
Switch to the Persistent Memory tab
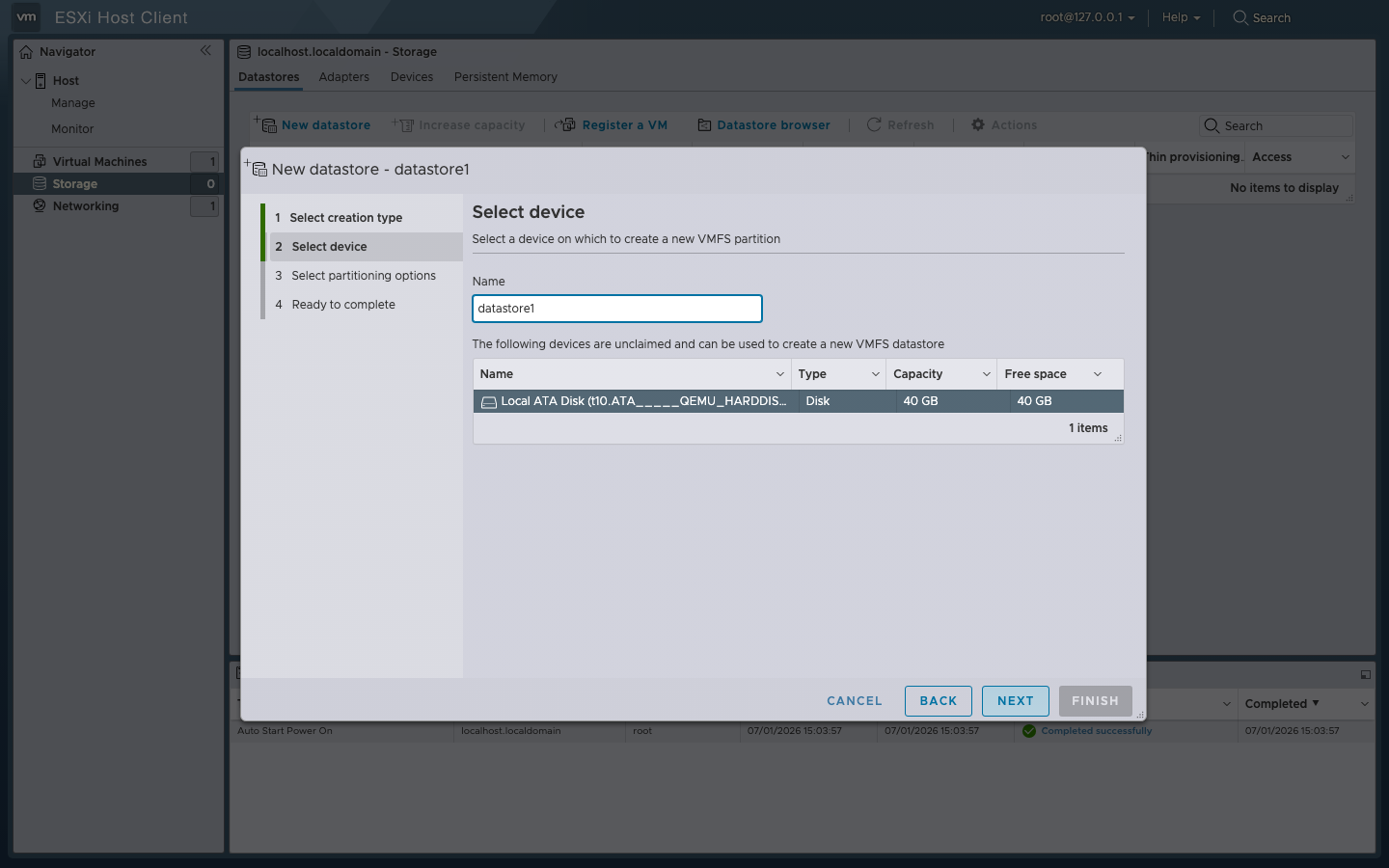[505, 77]
